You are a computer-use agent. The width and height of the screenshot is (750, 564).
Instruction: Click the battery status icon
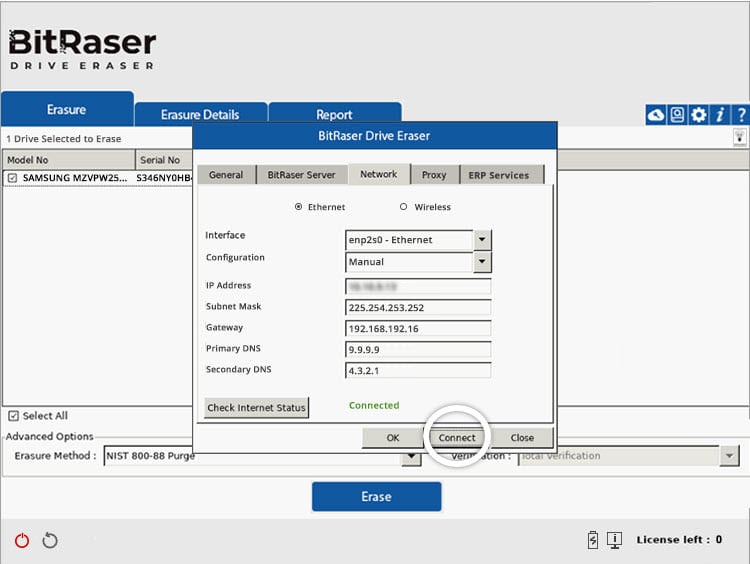593,540
